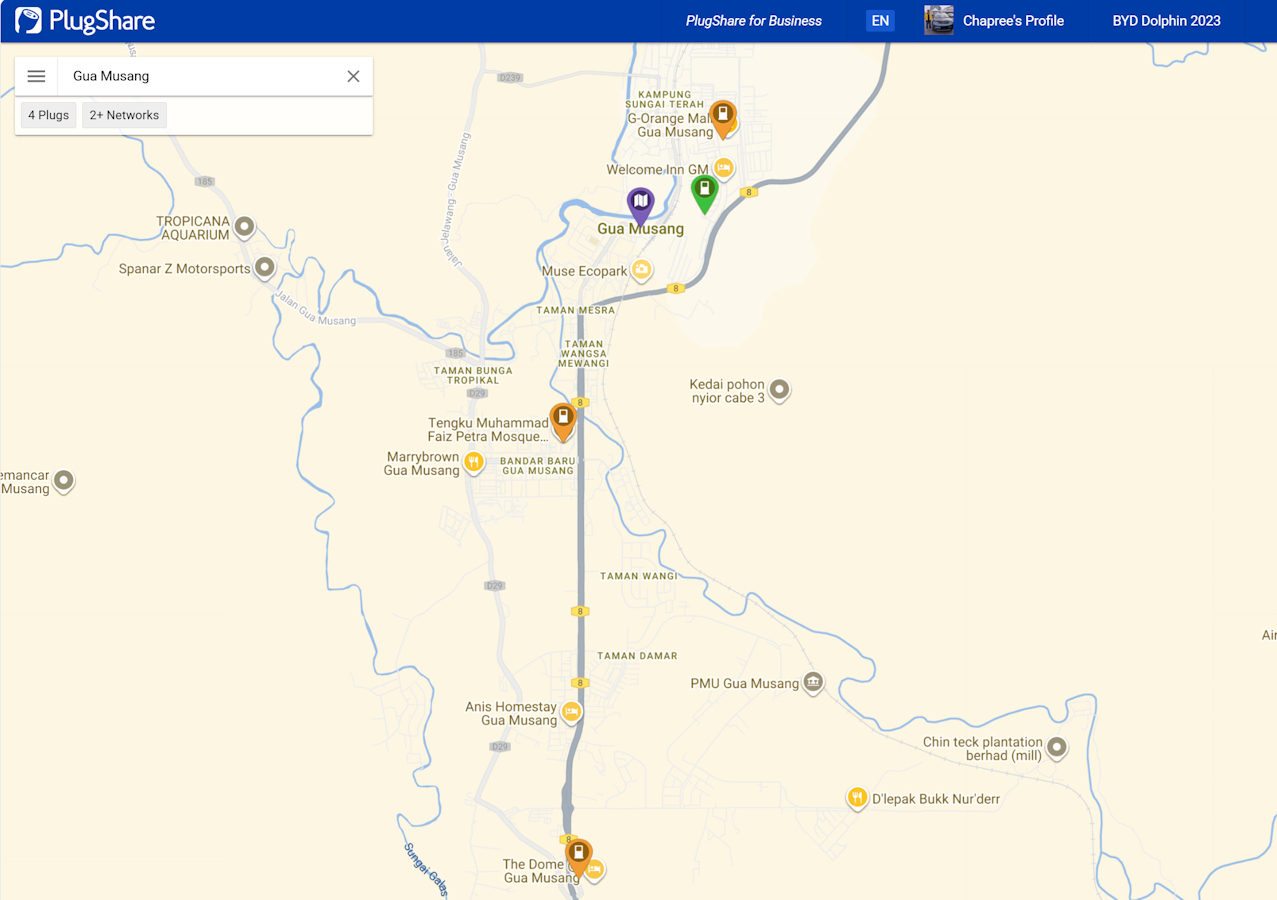Open the orange charger pin near Tengku Muhammad Mosque

click(563, 421)
